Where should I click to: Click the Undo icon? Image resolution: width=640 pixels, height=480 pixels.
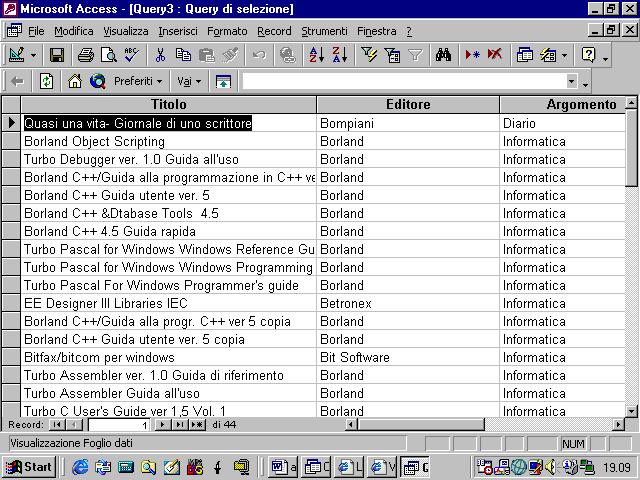259,55
